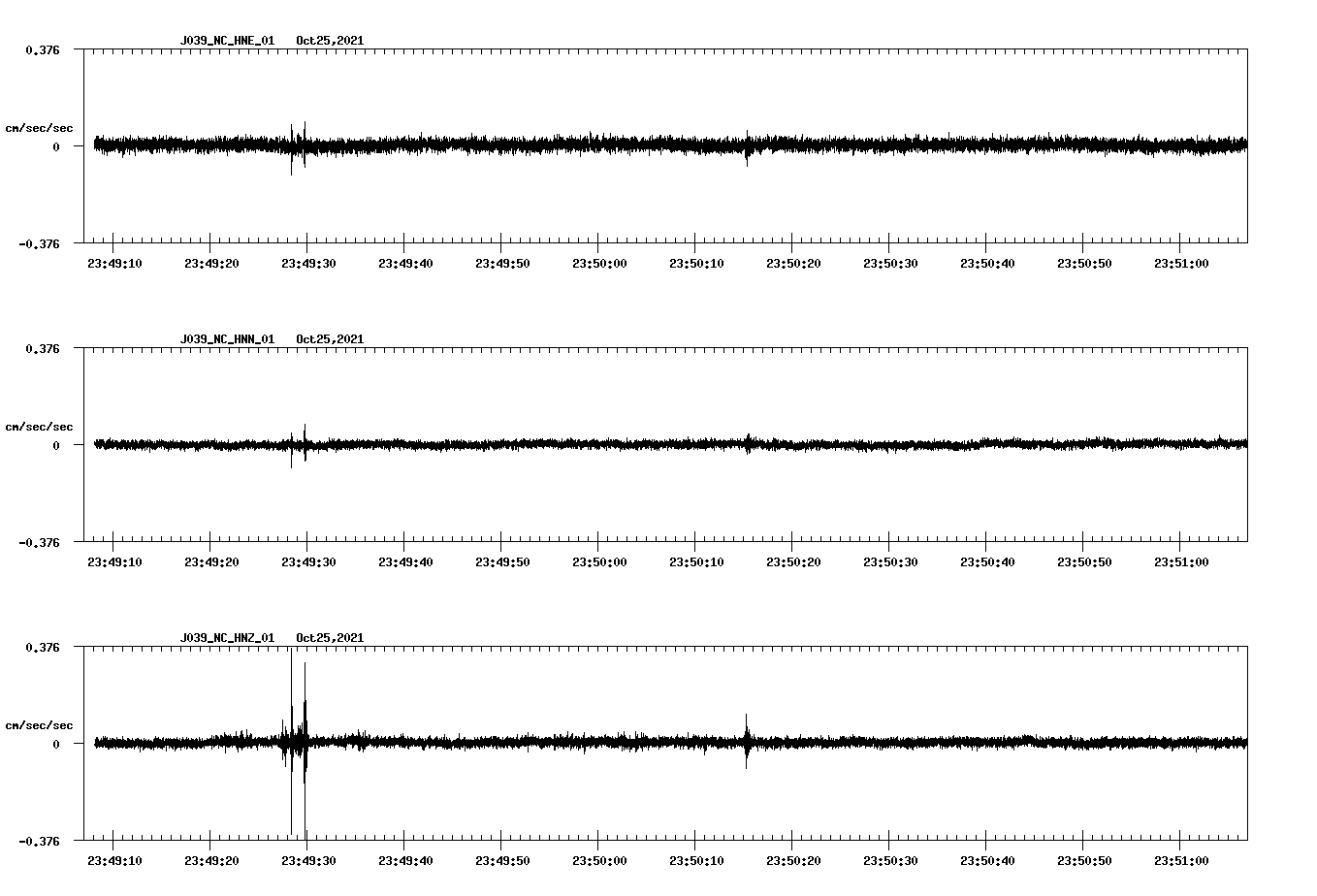The image size is (1317, 896).
Task: Click the 23:50:50 time label under HNZ plot
Action: 1084,861
